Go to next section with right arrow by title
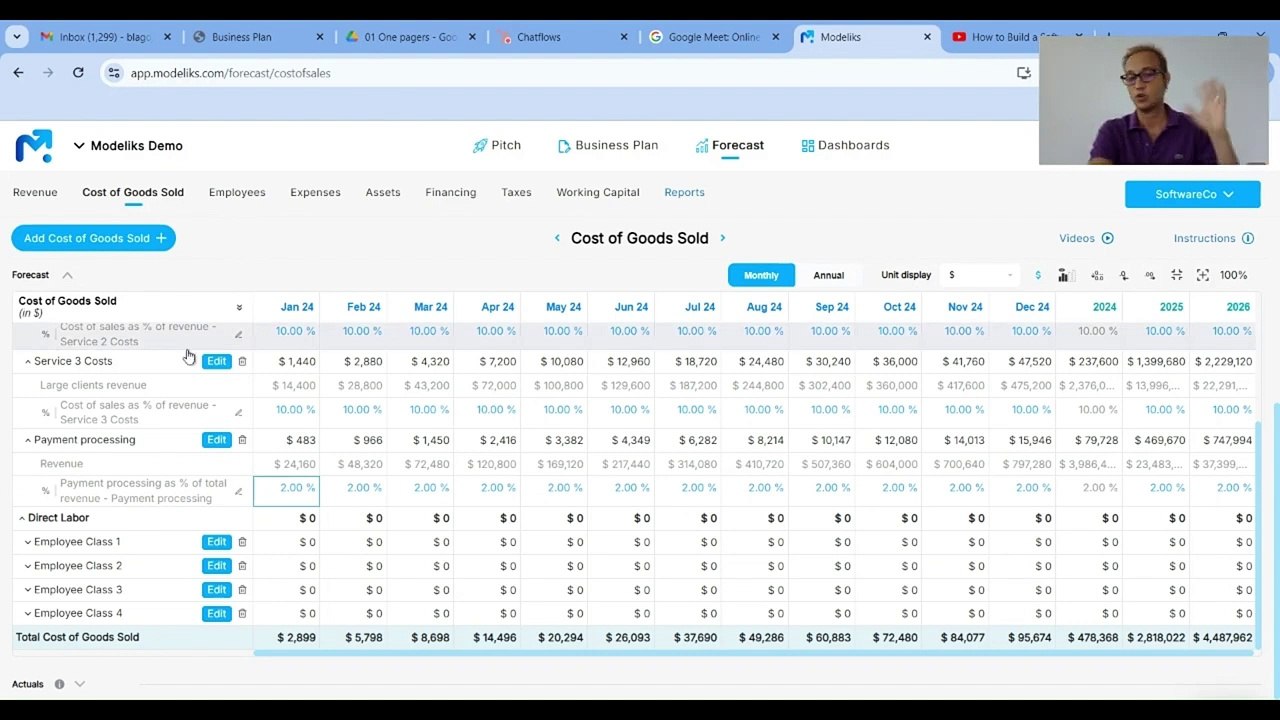The height and width of the screenshot is (720, 1280). coord(723,238)
